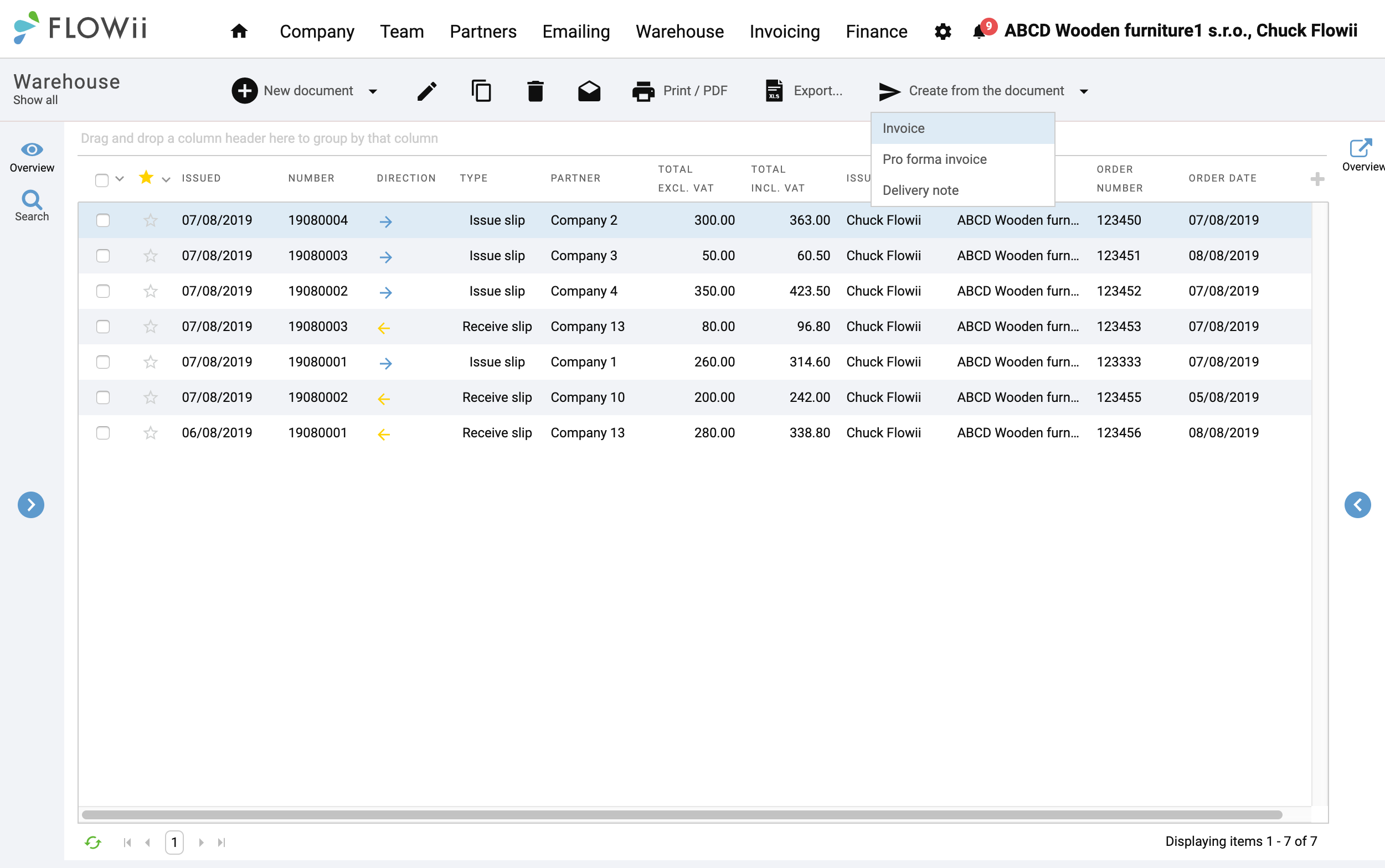The width and height of the screenshot is (1385, 868).
Task: Open the Emailing menu
Action: coord(576,31)
